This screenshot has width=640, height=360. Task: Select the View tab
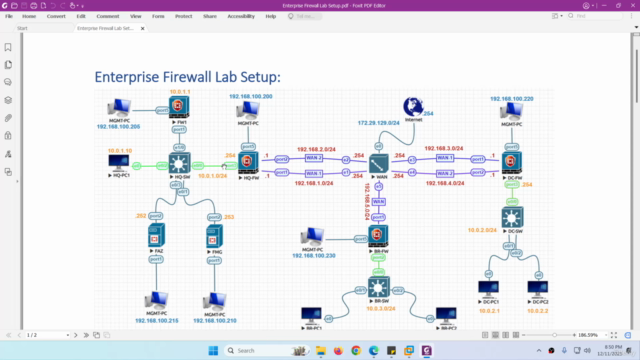coord(136,16)
